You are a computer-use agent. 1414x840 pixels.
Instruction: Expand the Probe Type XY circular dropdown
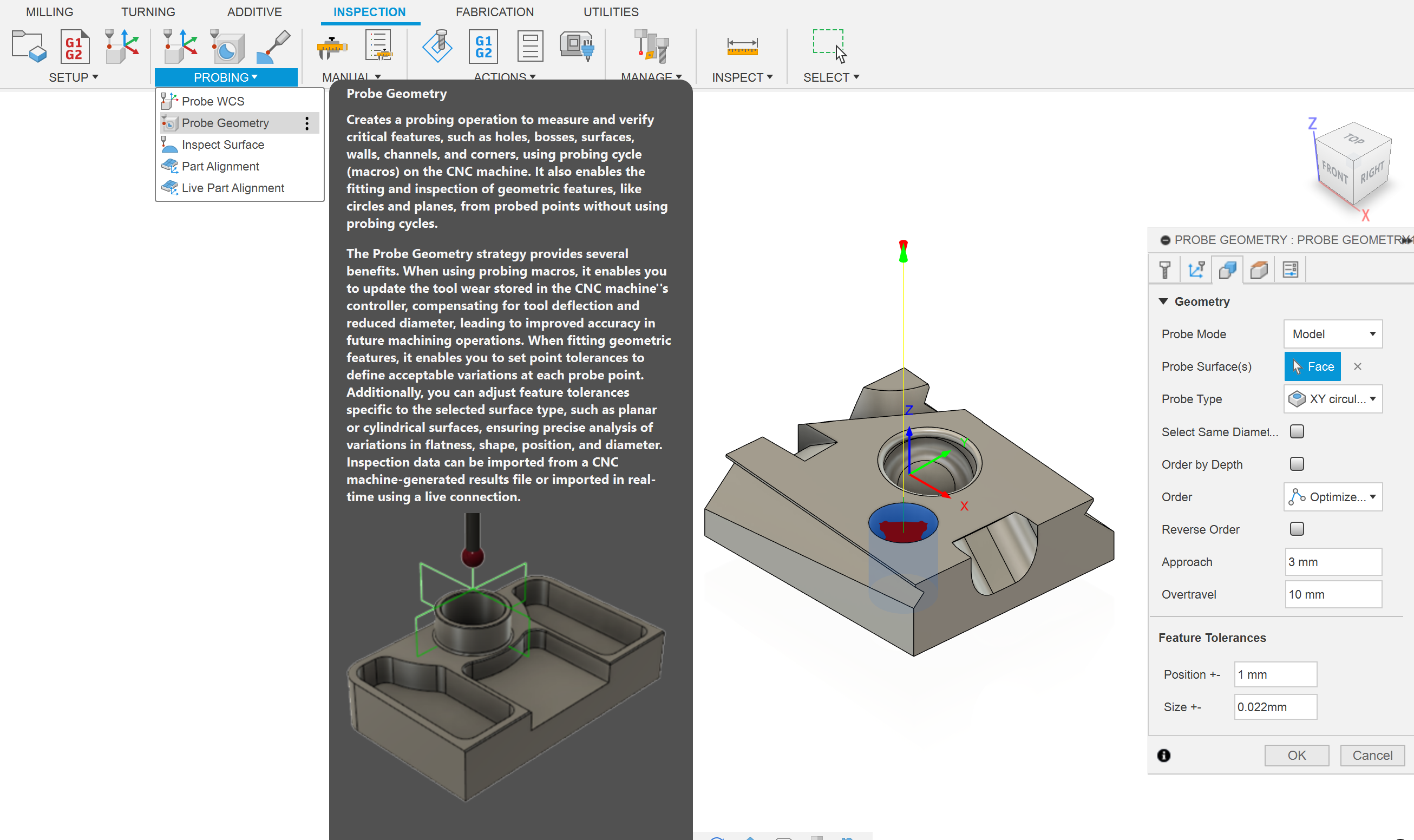(x=1332, y=399)
